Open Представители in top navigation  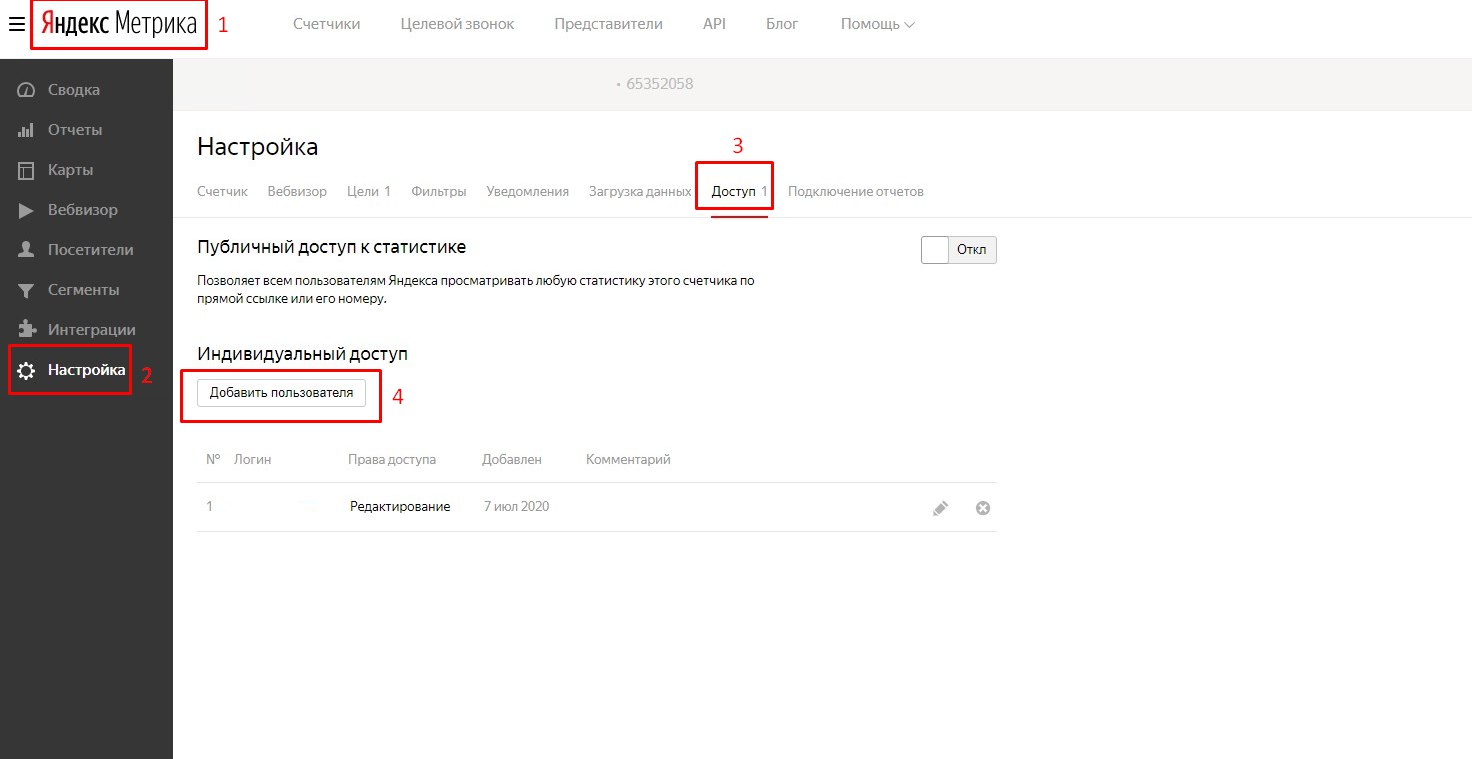click(x=609, y=24)
